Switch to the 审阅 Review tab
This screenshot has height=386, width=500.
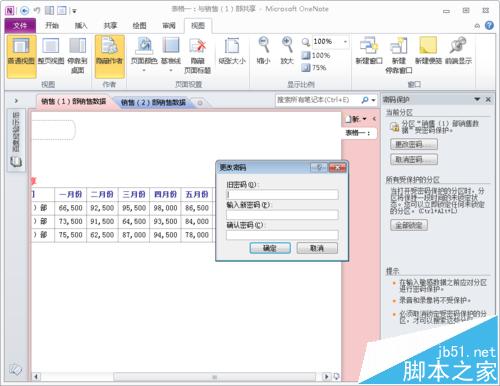(169, 26)
